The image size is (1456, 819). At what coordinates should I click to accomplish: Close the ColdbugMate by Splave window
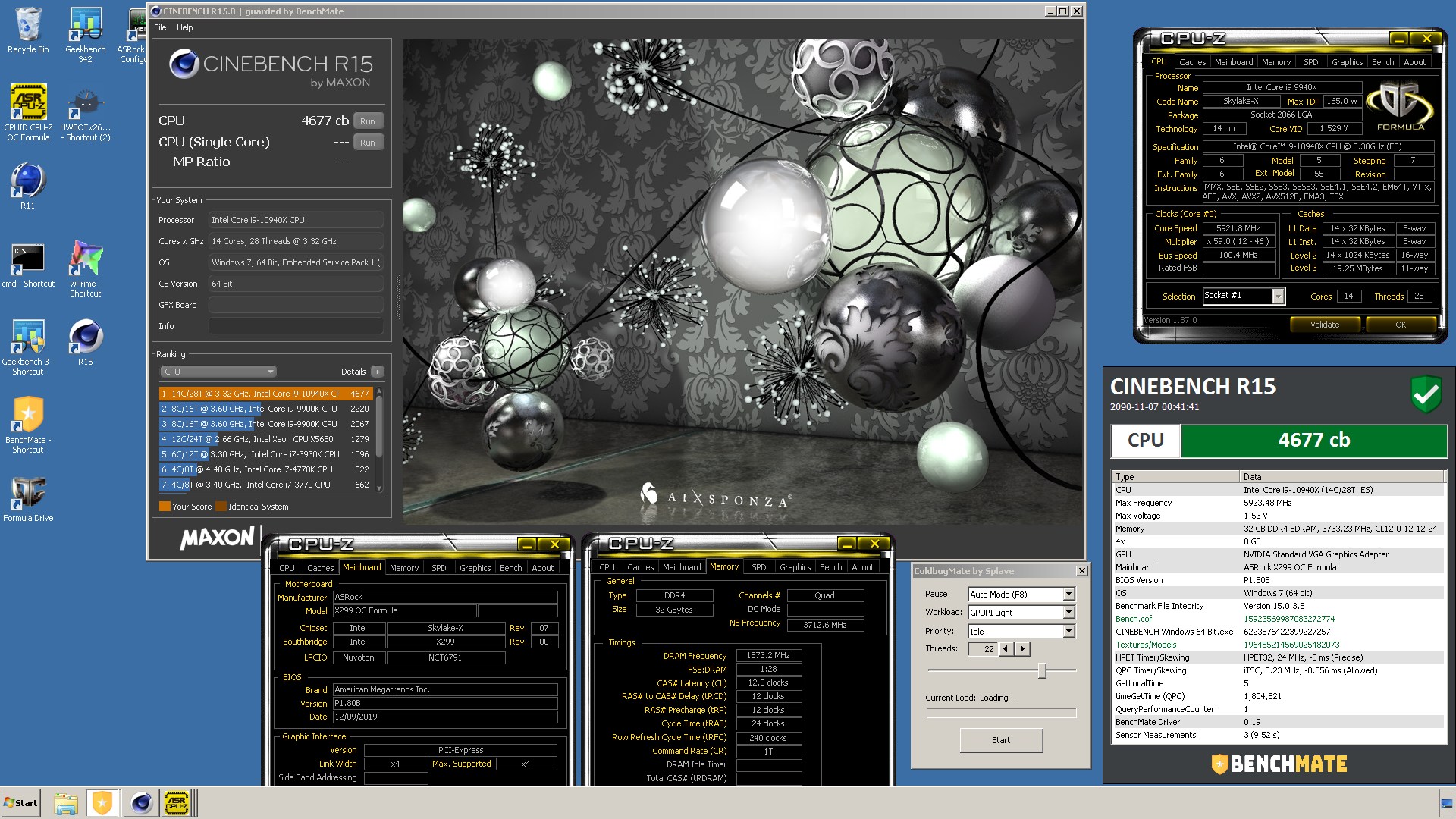click(x=1082, y=571)
